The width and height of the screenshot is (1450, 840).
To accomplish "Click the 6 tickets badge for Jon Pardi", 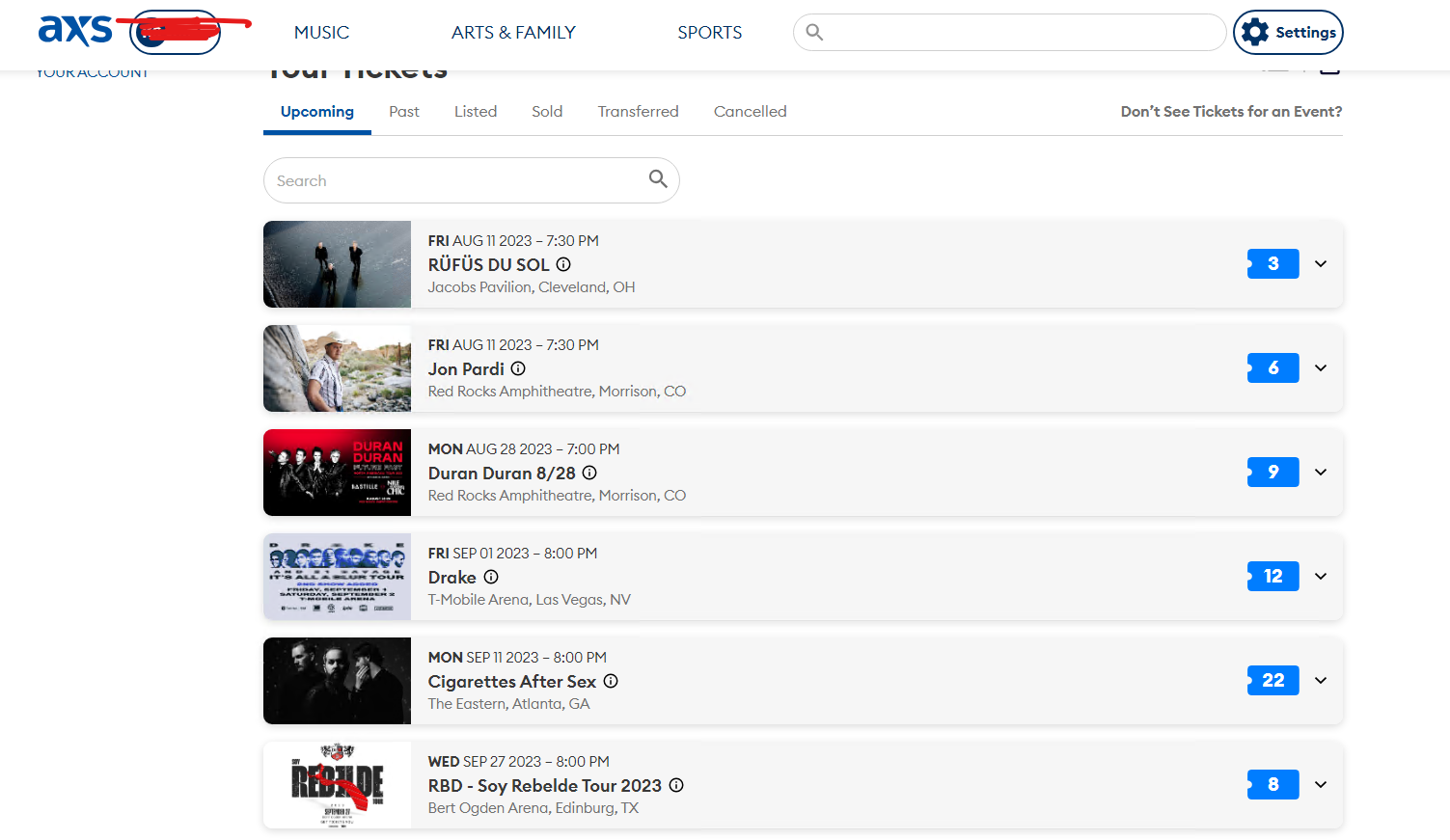I will point(1272,367).
